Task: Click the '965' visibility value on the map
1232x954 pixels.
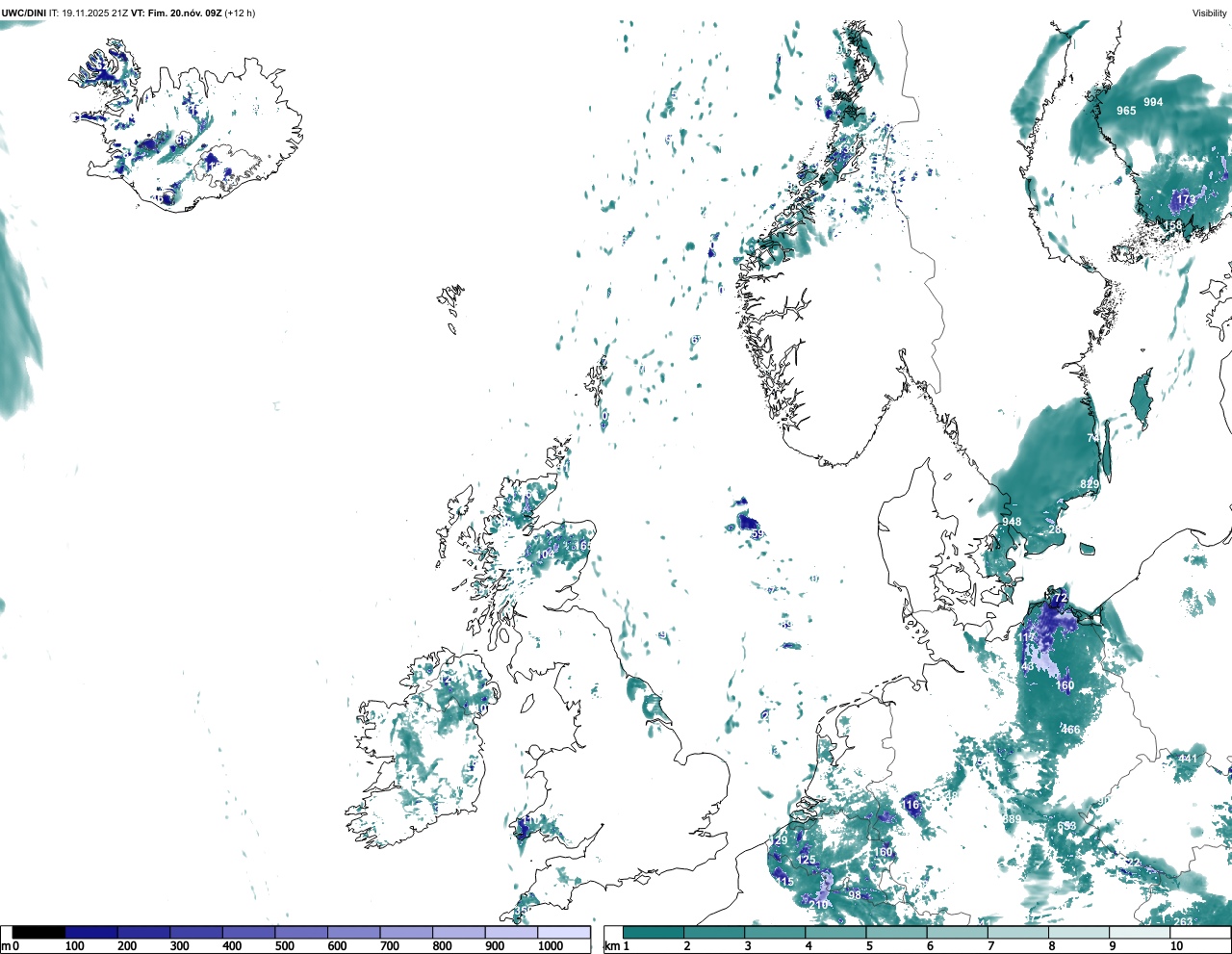Action: [1126, 111]
